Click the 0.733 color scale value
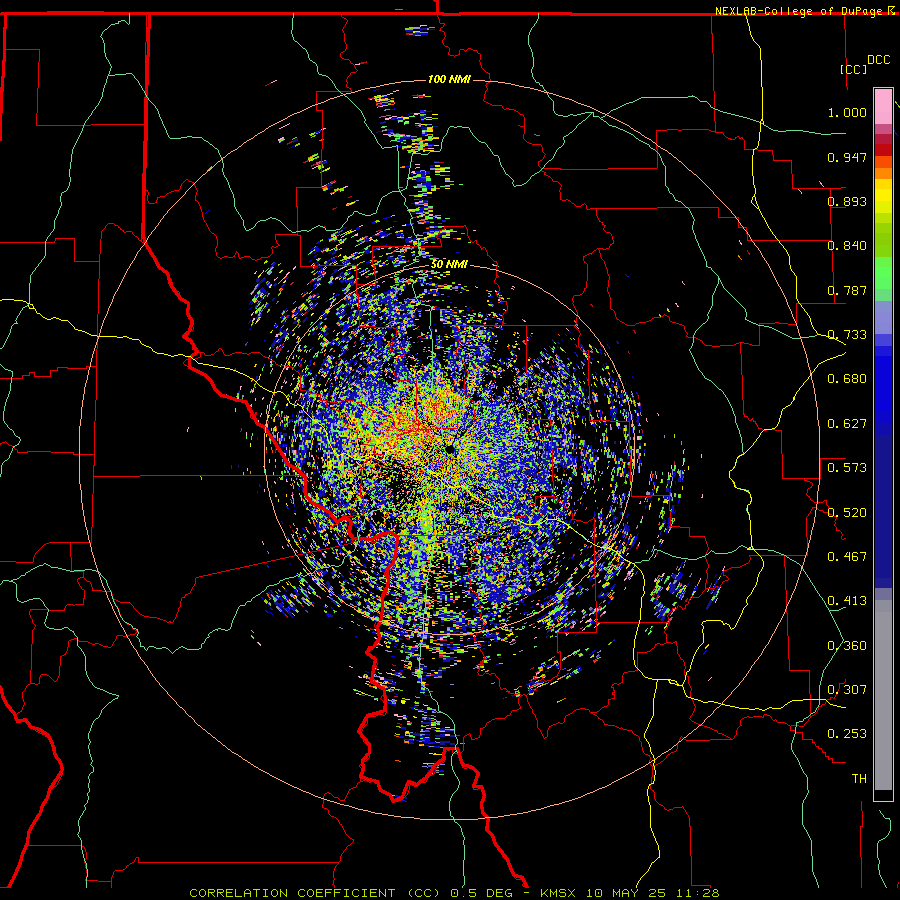Screen dimensions: 900x900 pos(847,335)
